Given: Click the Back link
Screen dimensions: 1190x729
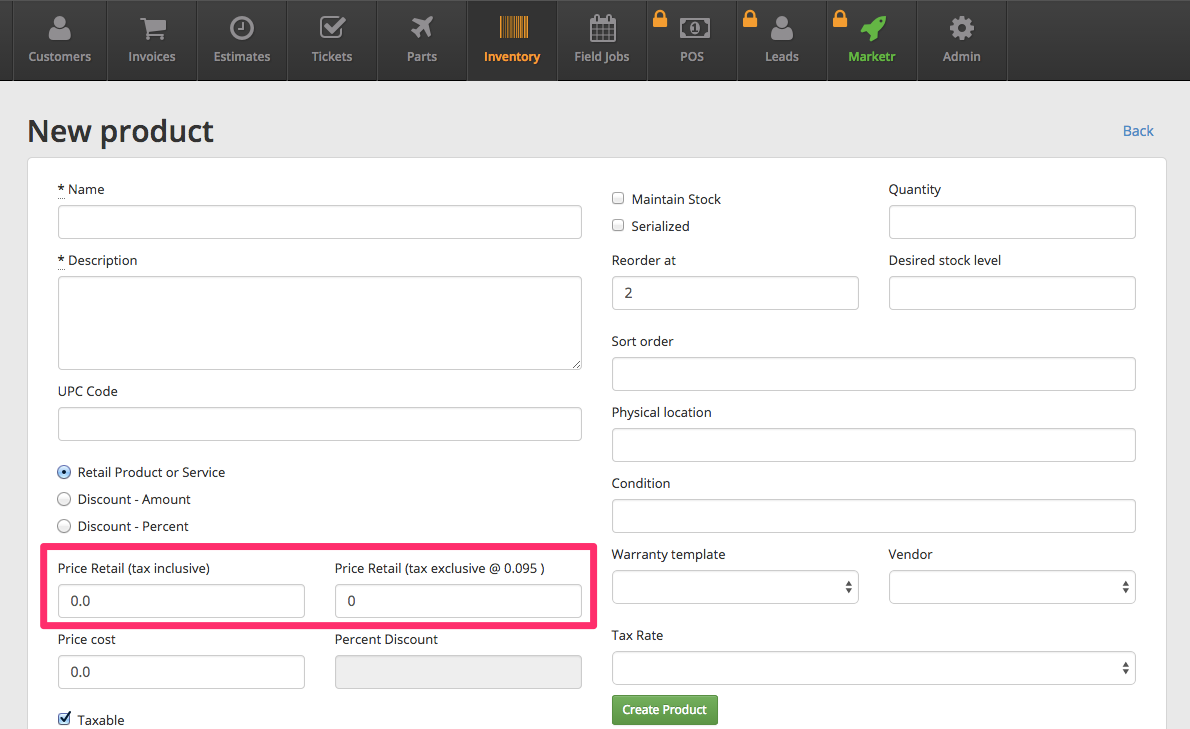Looking at the screenshot, I should pos(1138,131).
